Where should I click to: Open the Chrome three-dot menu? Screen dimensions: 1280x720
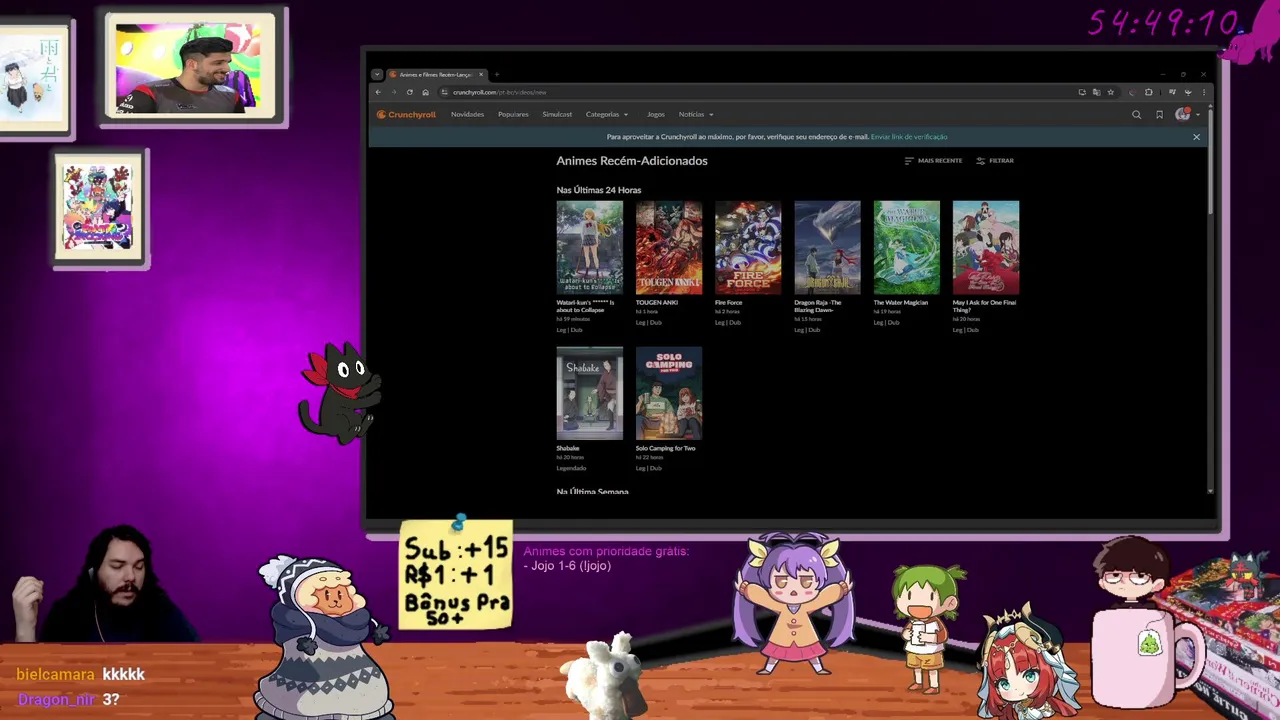pos(1203,92)
